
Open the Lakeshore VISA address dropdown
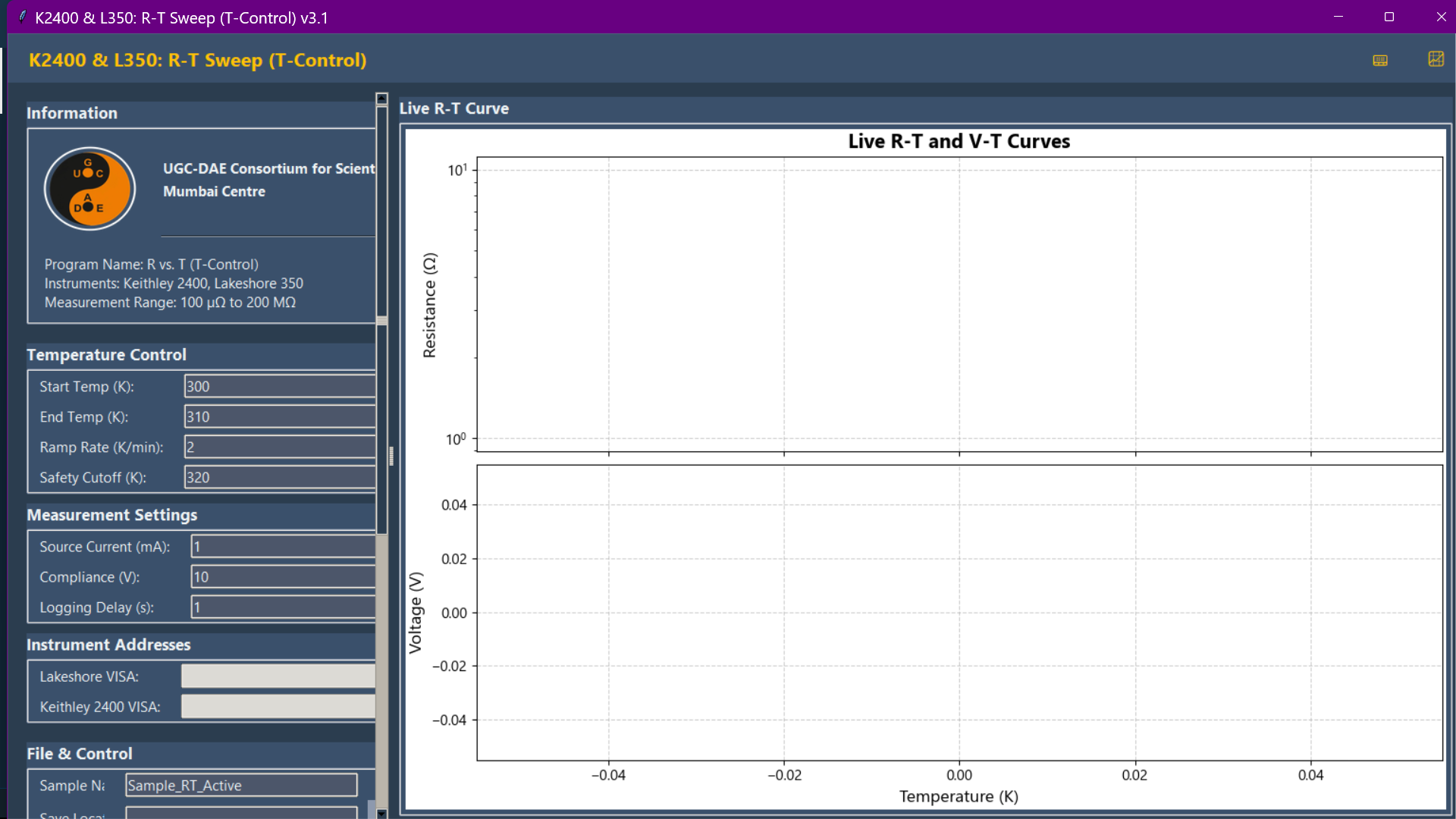pyautogui.click(x=278, y=676)
